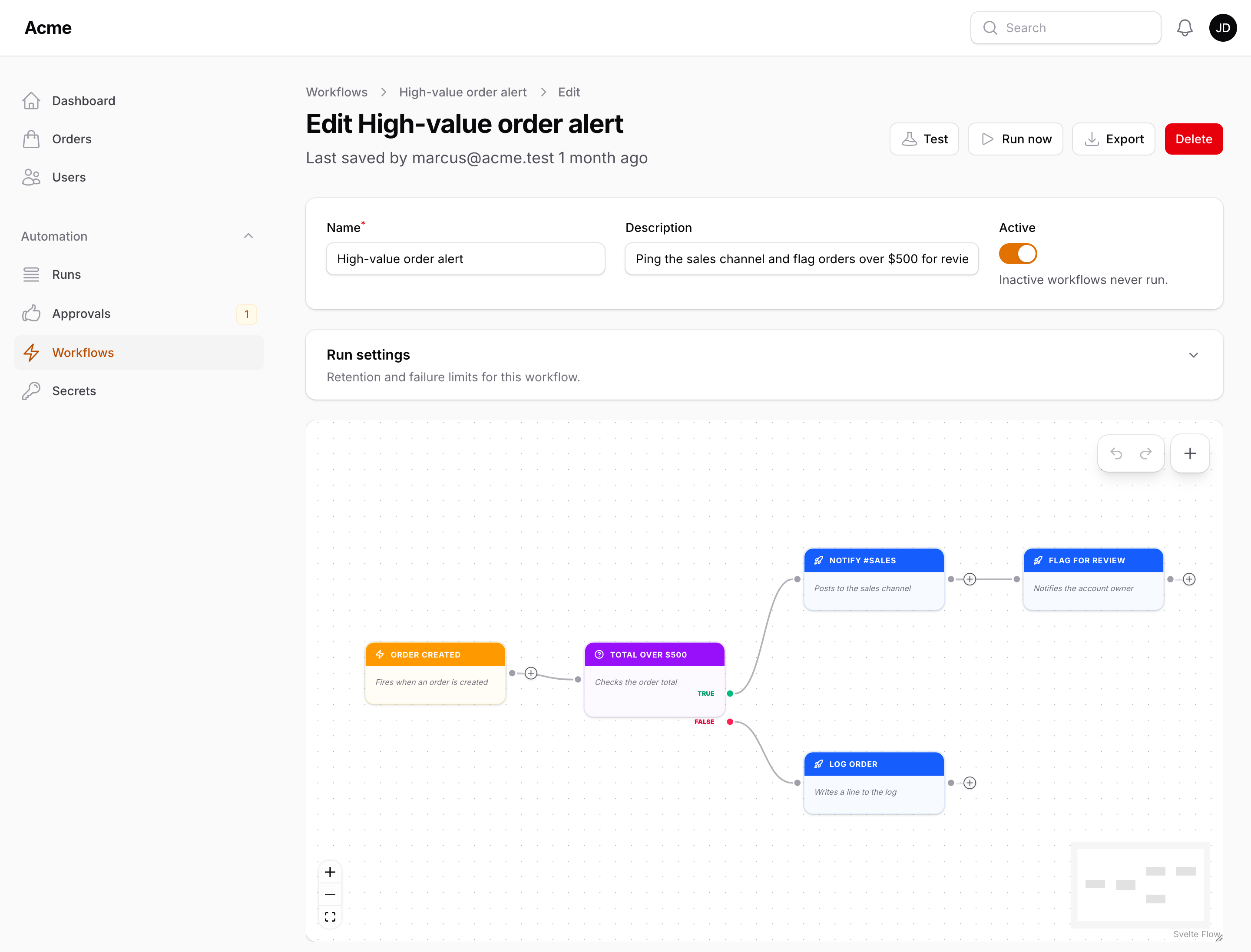Insert step between Notify and Flag nodes
Image resolution: width=1251 pixels, height=952 pixels.
click(970, 579)
